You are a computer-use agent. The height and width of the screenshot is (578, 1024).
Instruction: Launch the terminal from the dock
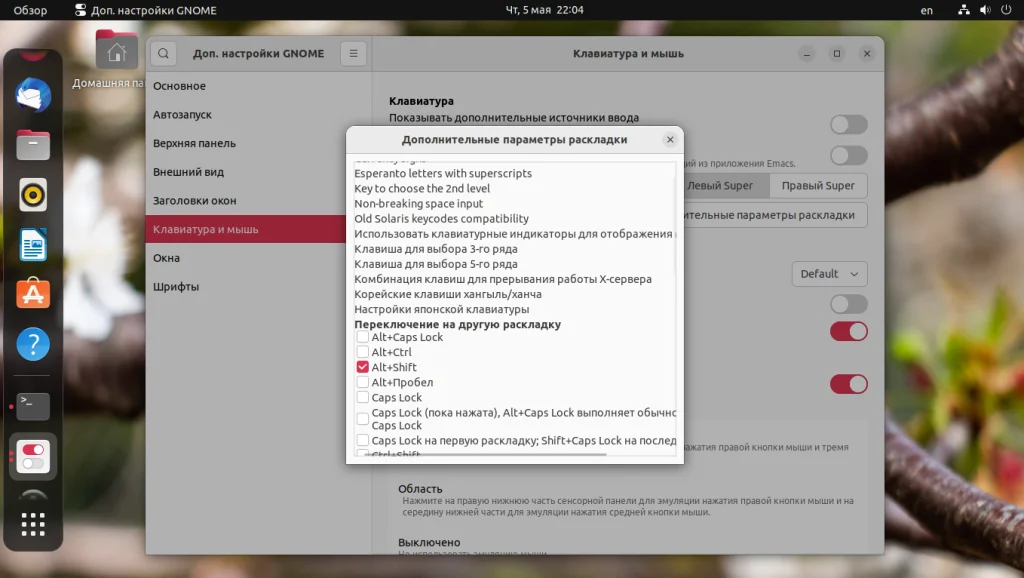pos(33,407)
